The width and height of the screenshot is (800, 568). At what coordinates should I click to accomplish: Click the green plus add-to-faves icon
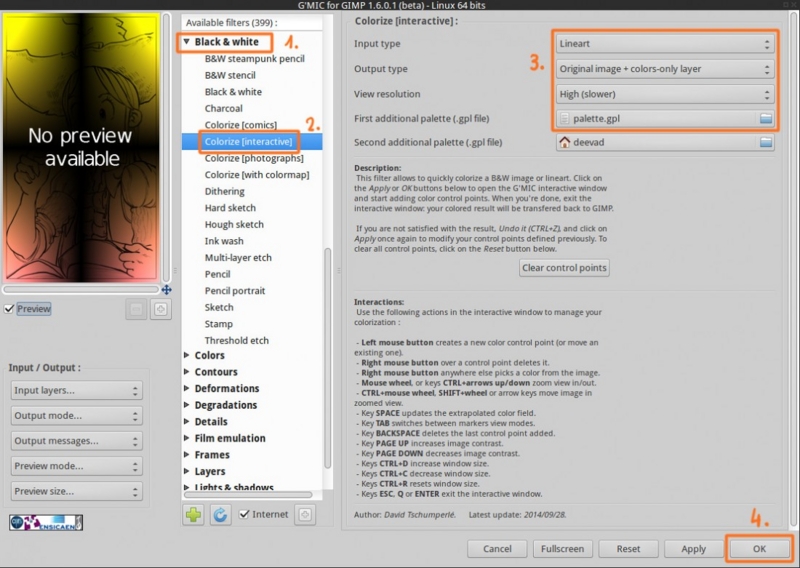(193, 514)
